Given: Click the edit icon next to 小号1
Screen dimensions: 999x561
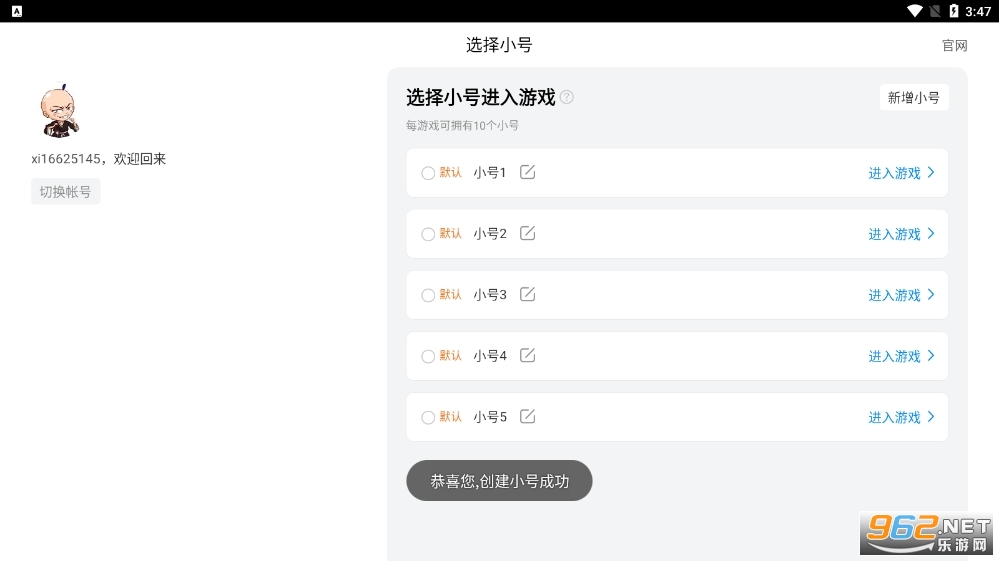Looking at the screenshot, I should tap(528, 172).
